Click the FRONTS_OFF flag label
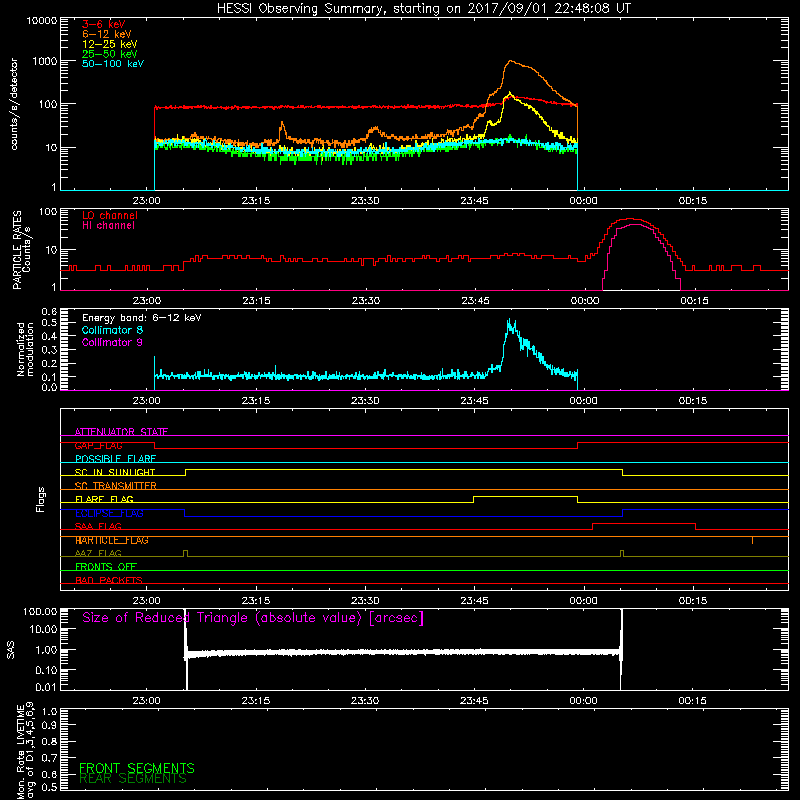800x800 pixels. point(106,567)
